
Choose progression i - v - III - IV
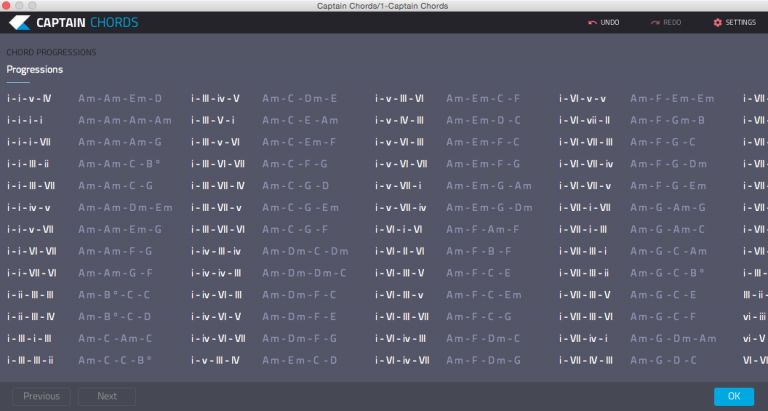pyautogui.click(x=216, y=360)
